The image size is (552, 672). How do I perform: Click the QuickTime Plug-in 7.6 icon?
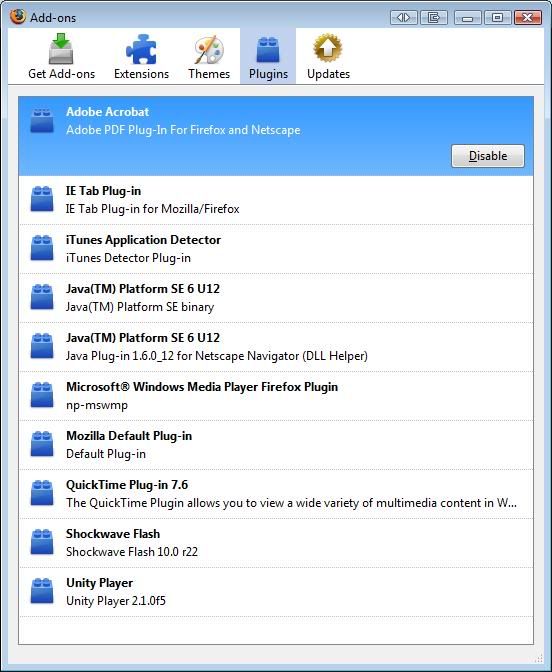pyautogui.click(x=42, y=492)
